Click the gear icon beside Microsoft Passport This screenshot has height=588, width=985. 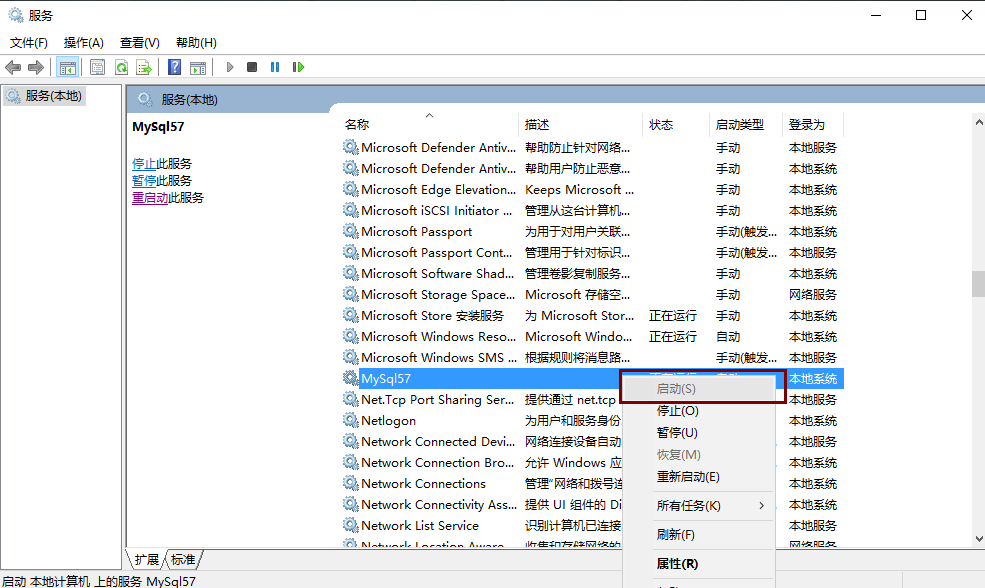351,231
